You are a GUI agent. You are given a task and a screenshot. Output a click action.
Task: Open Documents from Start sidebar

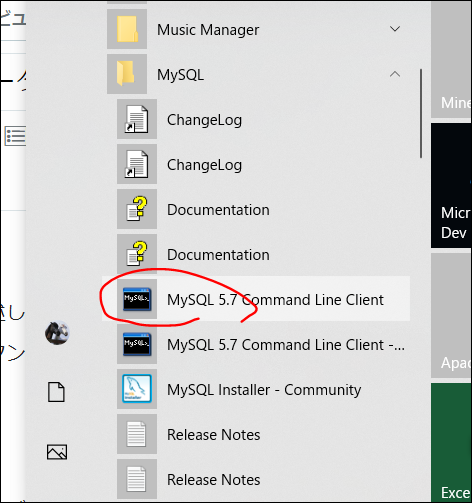(56, 392)
